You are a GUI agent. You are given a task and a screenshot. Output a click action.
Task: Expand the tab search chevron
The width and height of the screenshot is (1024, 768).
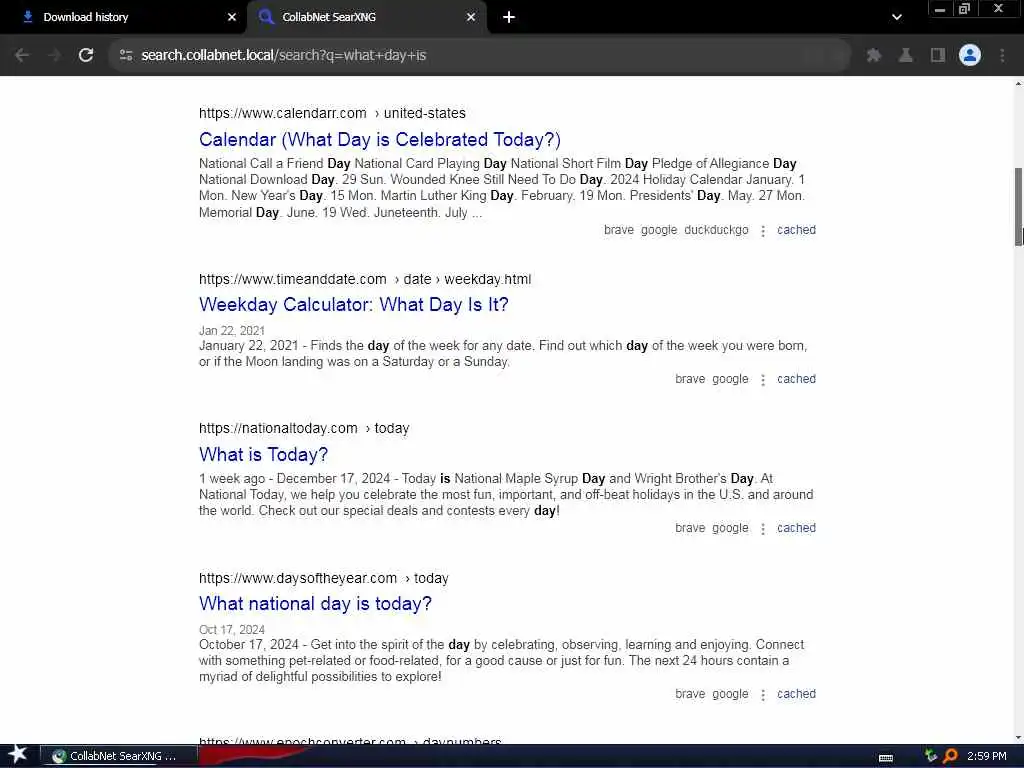[897, 18]
